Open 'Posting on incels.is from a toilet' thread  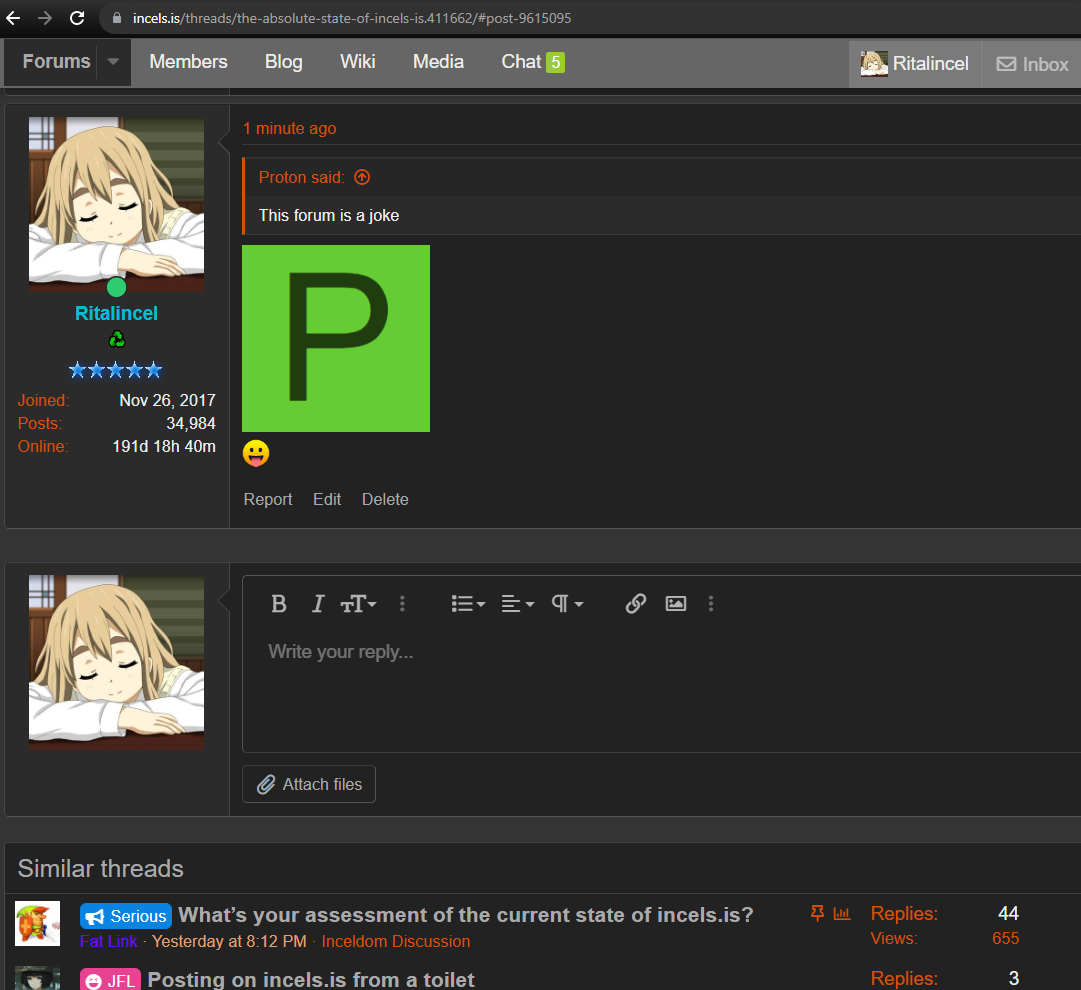tap(311, 979)
